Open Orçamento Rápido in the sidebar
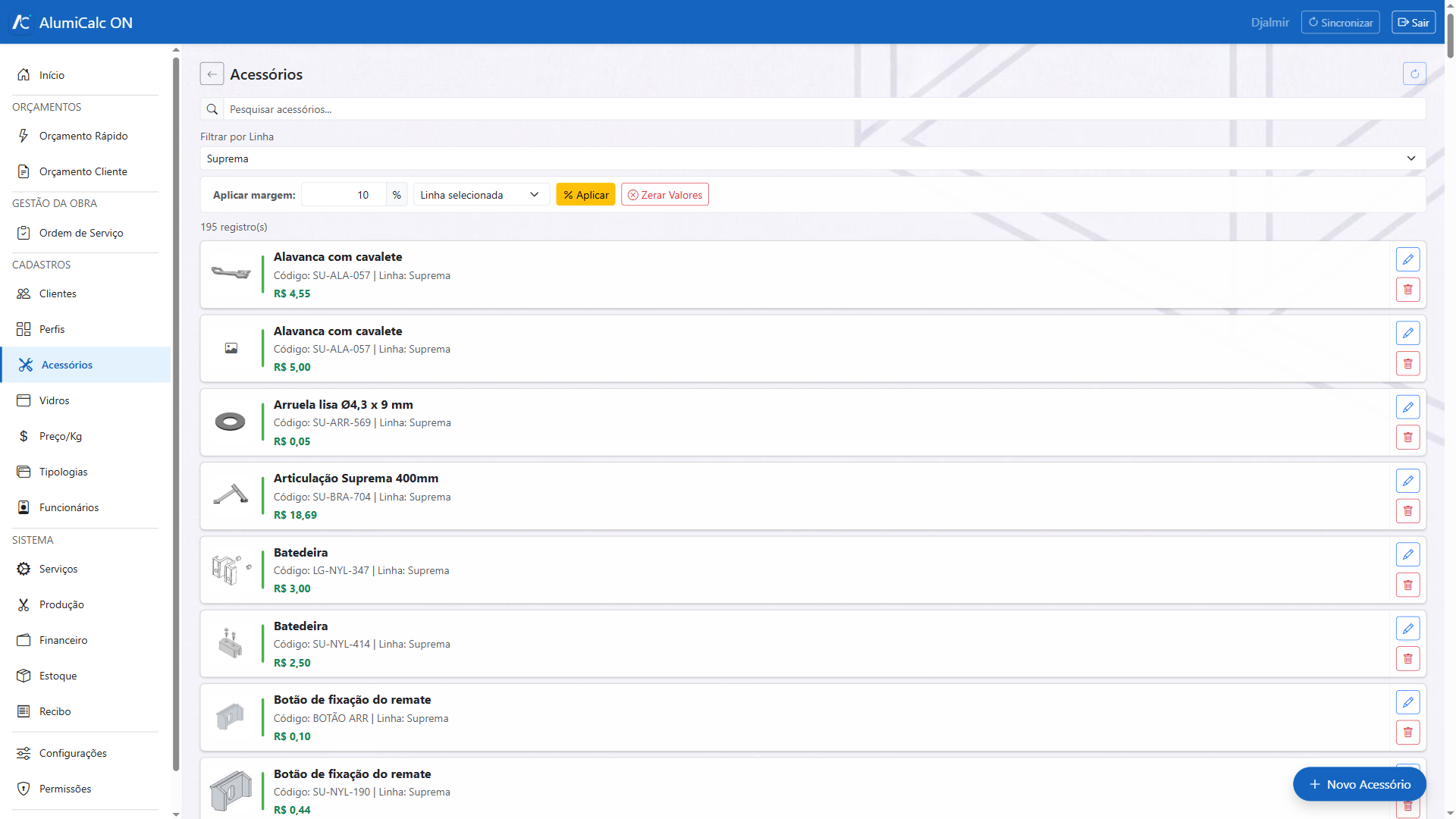The height and width of the screenshot is (819, 1456). (x=86, y=136)
